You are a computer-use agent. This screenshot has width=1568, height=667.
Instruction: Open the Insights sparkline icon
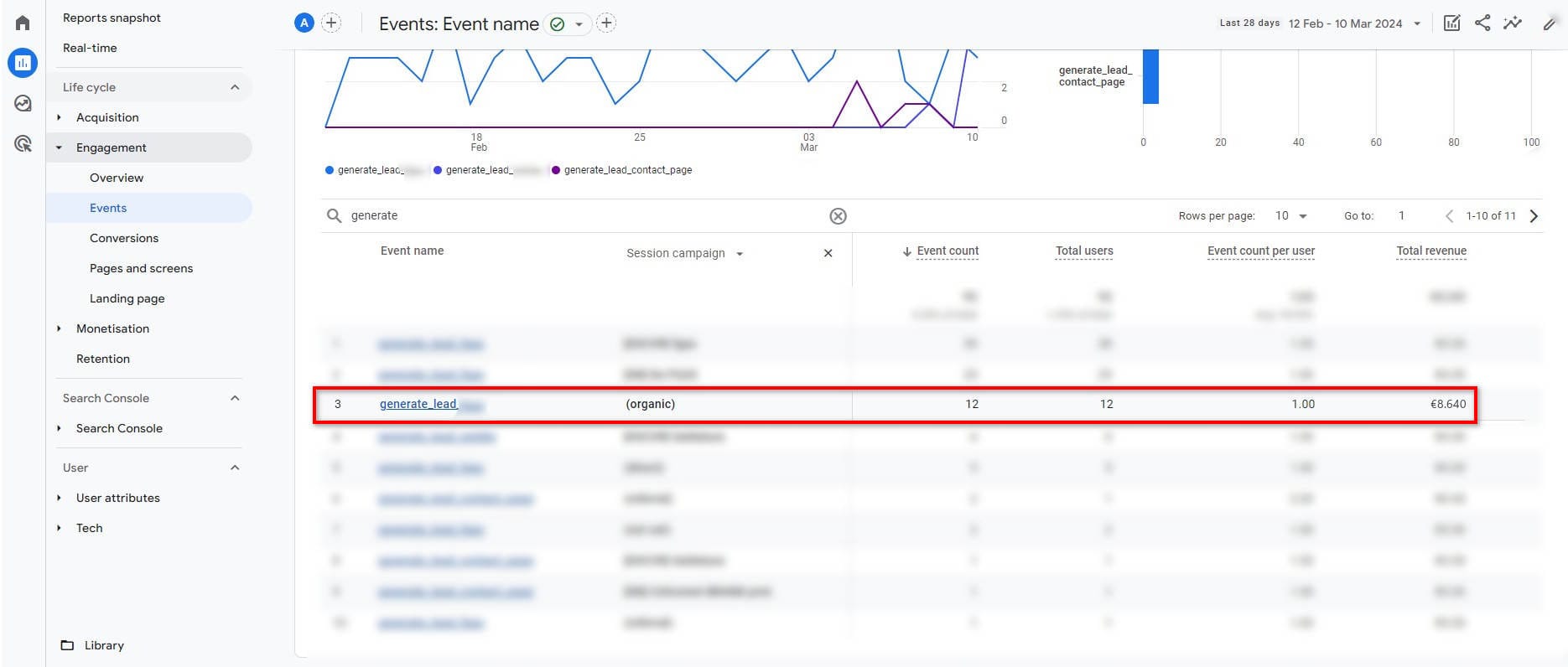pos(1513,23)
